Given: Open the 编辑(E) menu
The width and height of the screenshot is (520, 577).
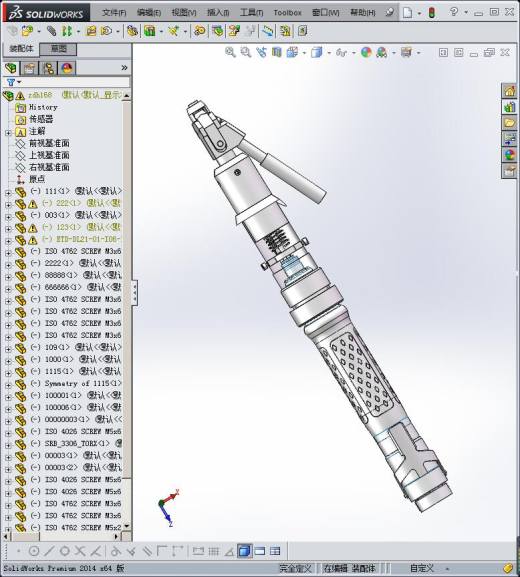Looking at the screenshot, I should pos(149,13).
